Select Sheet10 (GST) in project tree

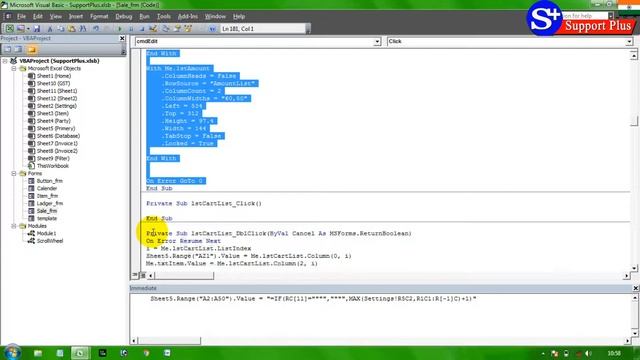click(53, 83)
